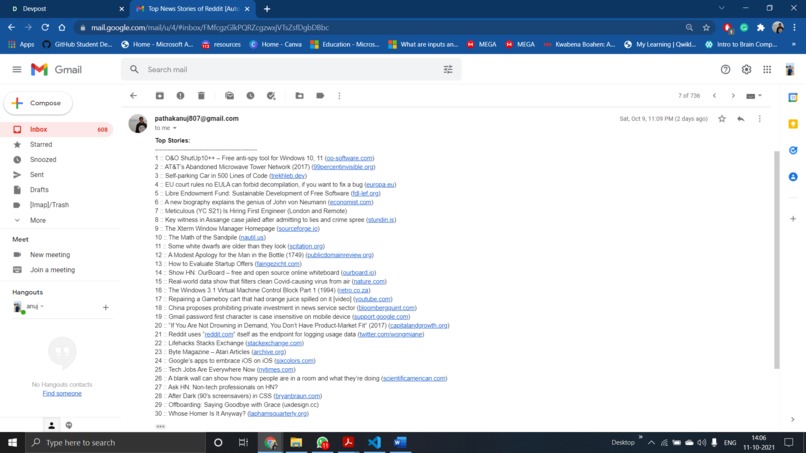Click browser address bar
This screenshot has width=806, height=453.
coord(380,27)
